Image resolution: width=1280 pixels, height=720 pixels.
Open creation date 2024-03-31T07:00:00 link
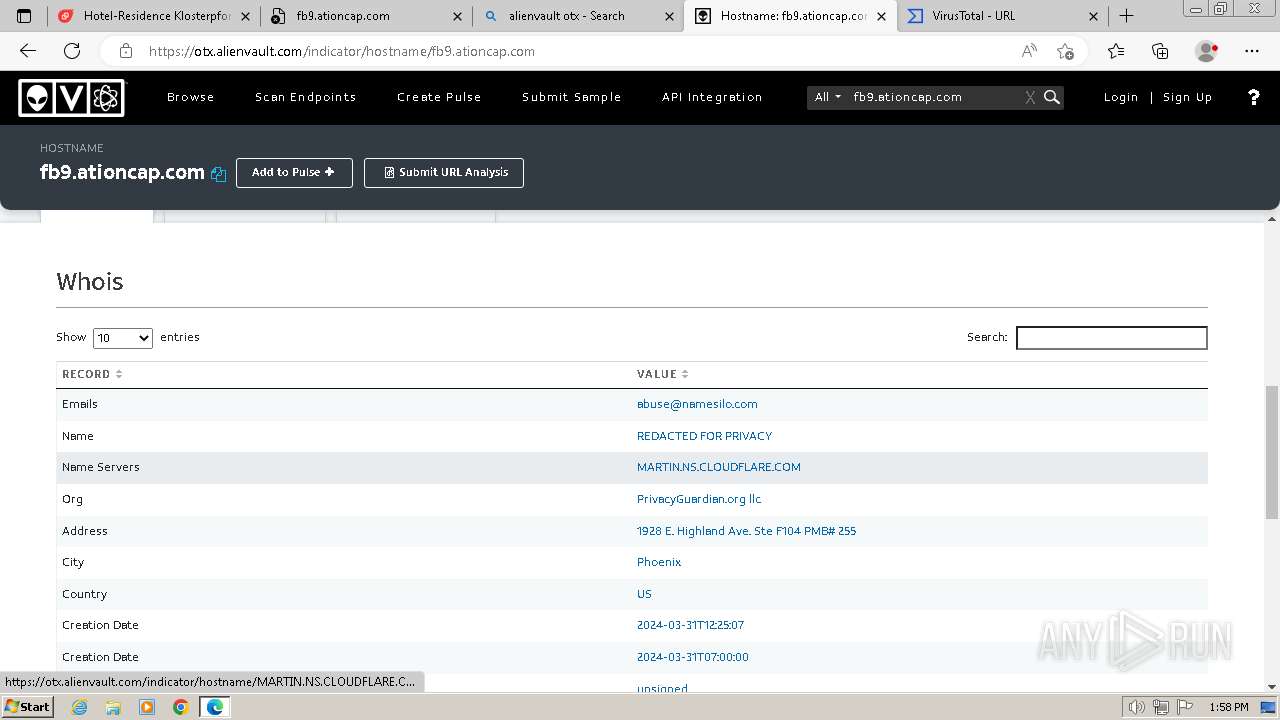point(692,657)
